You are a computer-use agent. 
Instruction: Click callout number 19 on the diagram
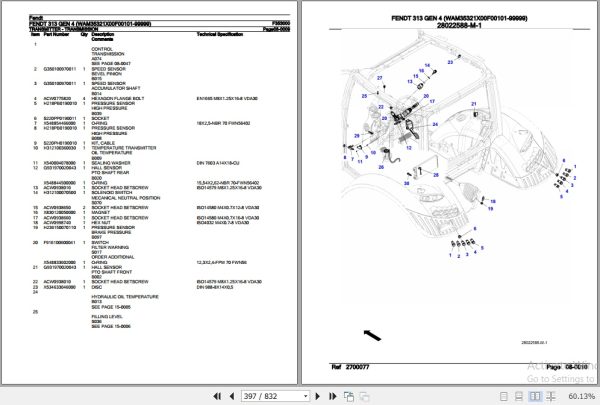click(x=491, y=209)
